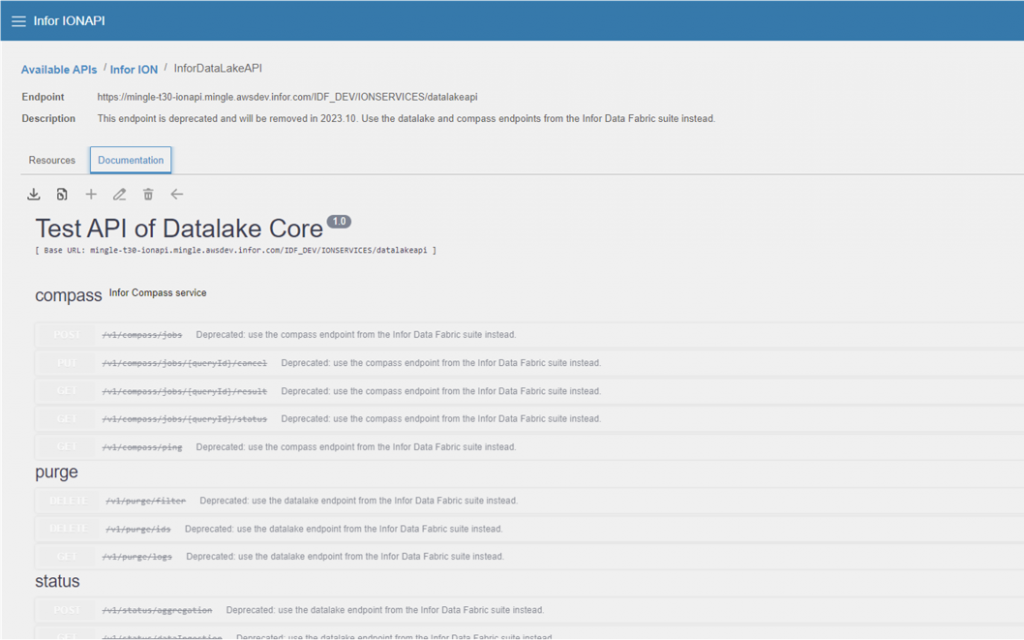Click the Infor IONAPI header title
This screenshot has height=640, width=1024.
(x=69, y=21)
